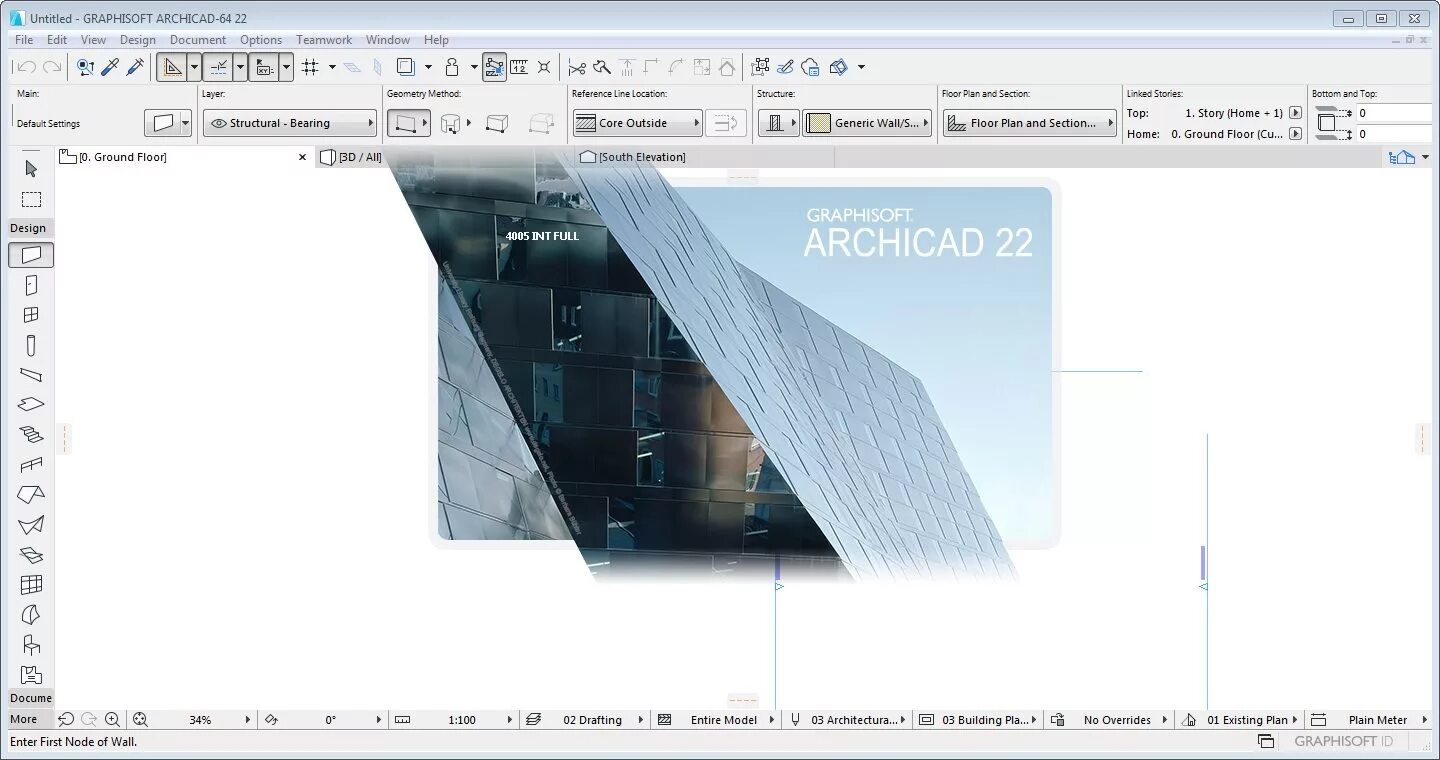Expand Floor Plan and Section settings
Viewport: 1440px width, 760px height.
click(1029, 123)
